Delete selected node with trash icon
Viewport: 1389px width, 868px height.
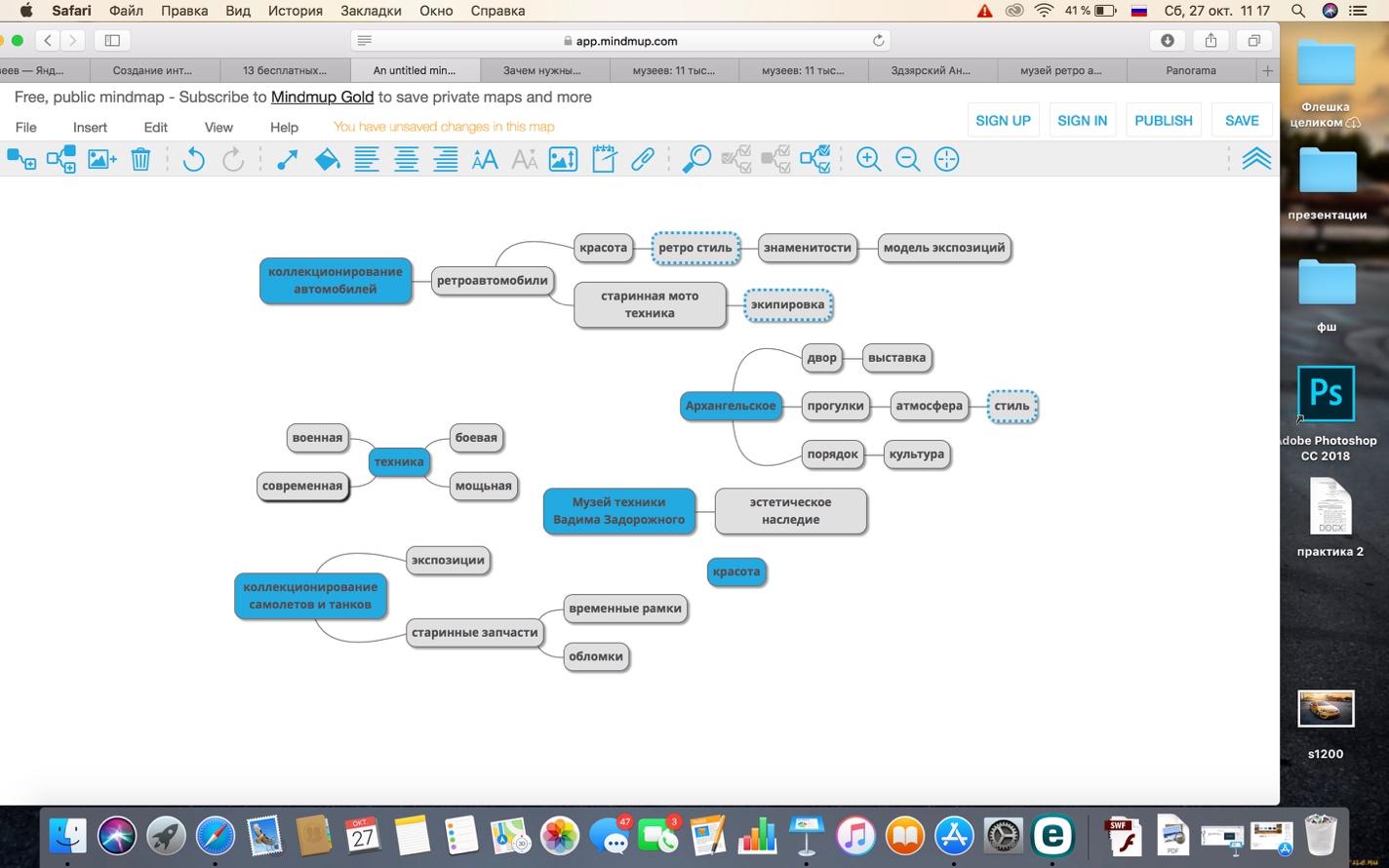[140, 159]
